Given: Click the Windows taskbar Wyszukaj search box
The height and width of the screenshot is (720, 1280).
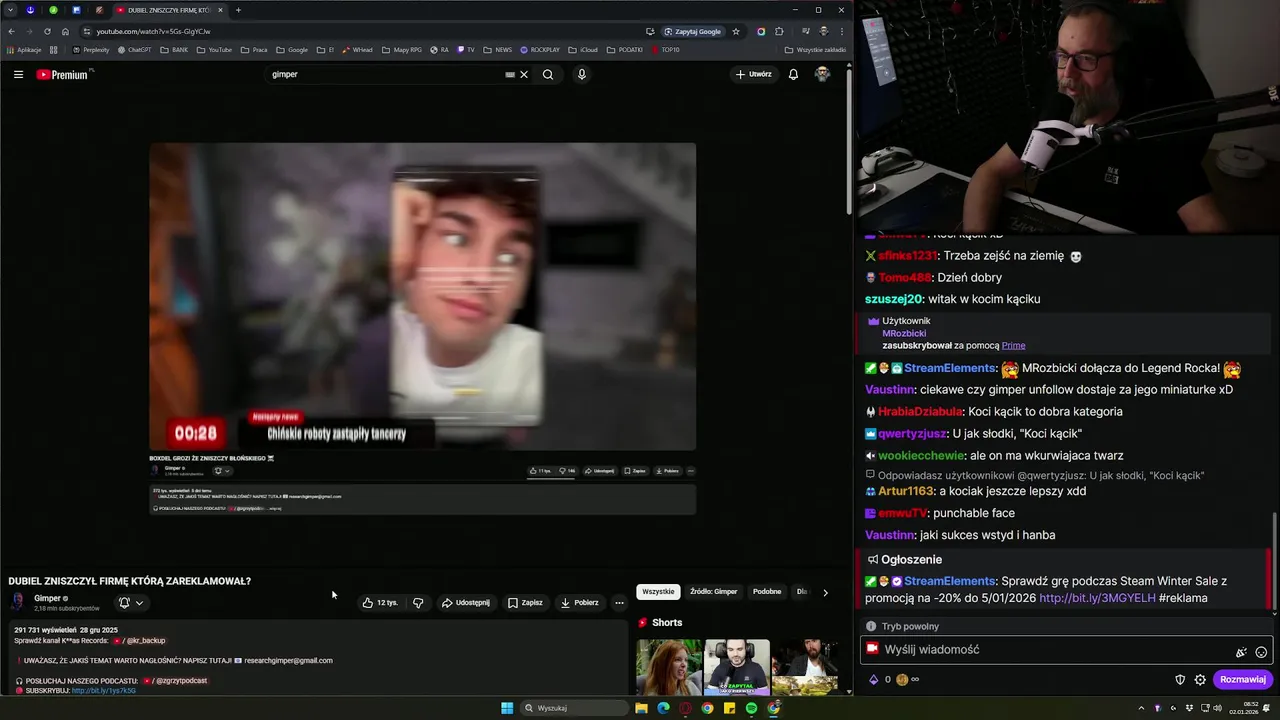Looking at the screenshot, I should point(575,708).
